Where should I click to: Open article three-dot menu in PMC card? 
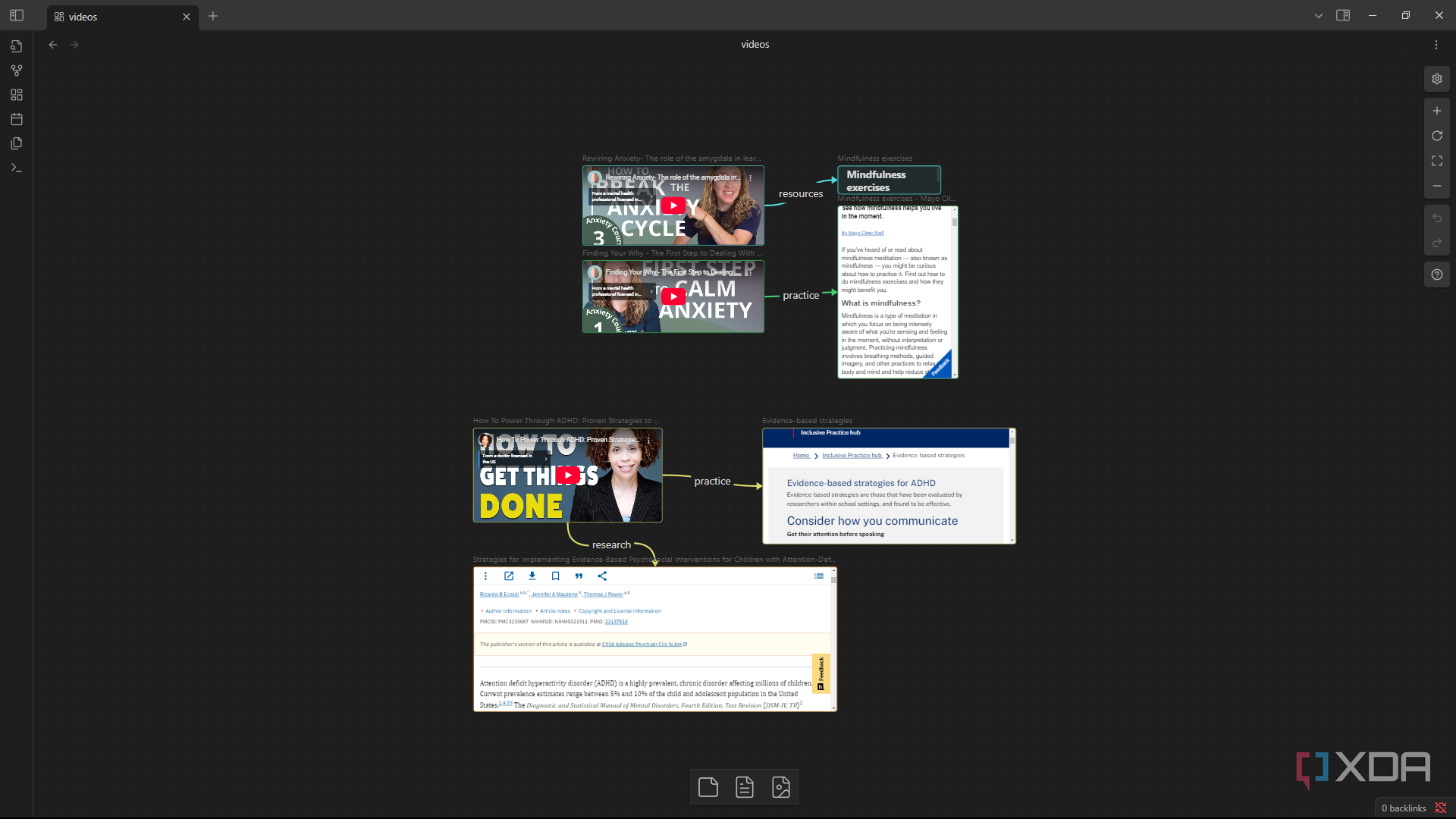[485, 576]
